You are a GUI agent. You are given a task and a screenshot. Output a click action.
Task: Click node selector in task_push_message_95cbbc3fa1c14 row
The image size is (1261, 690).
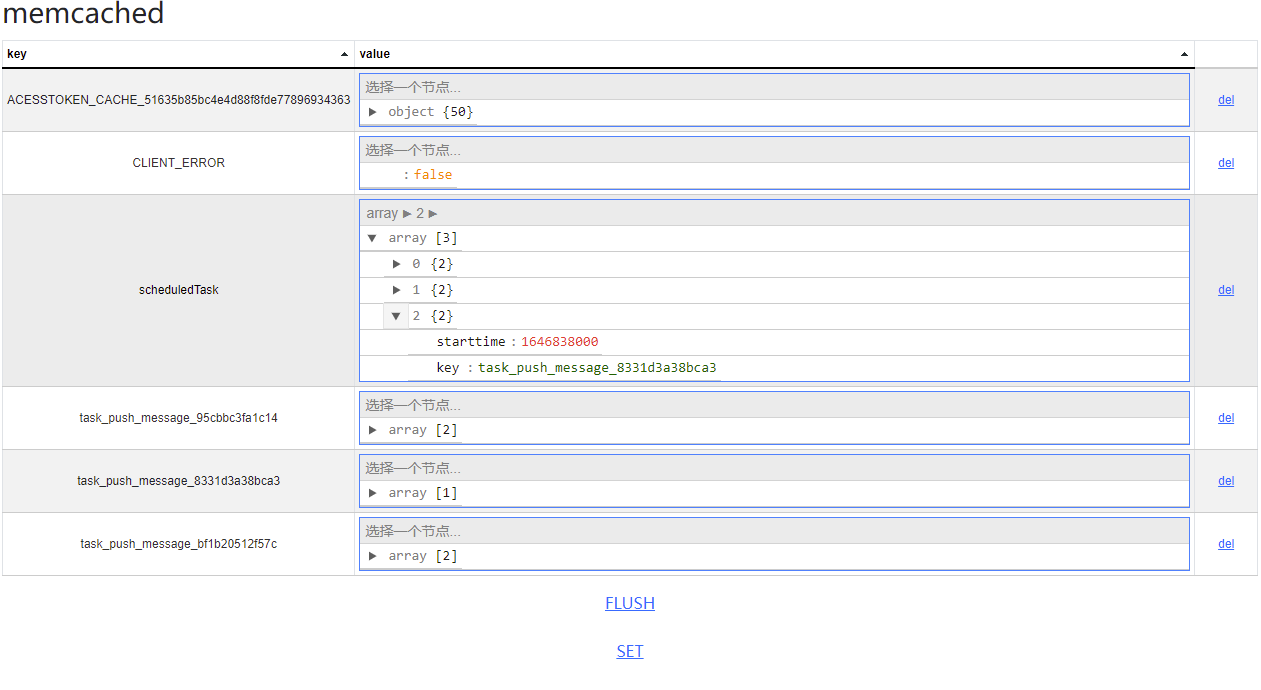coord(774,405)
